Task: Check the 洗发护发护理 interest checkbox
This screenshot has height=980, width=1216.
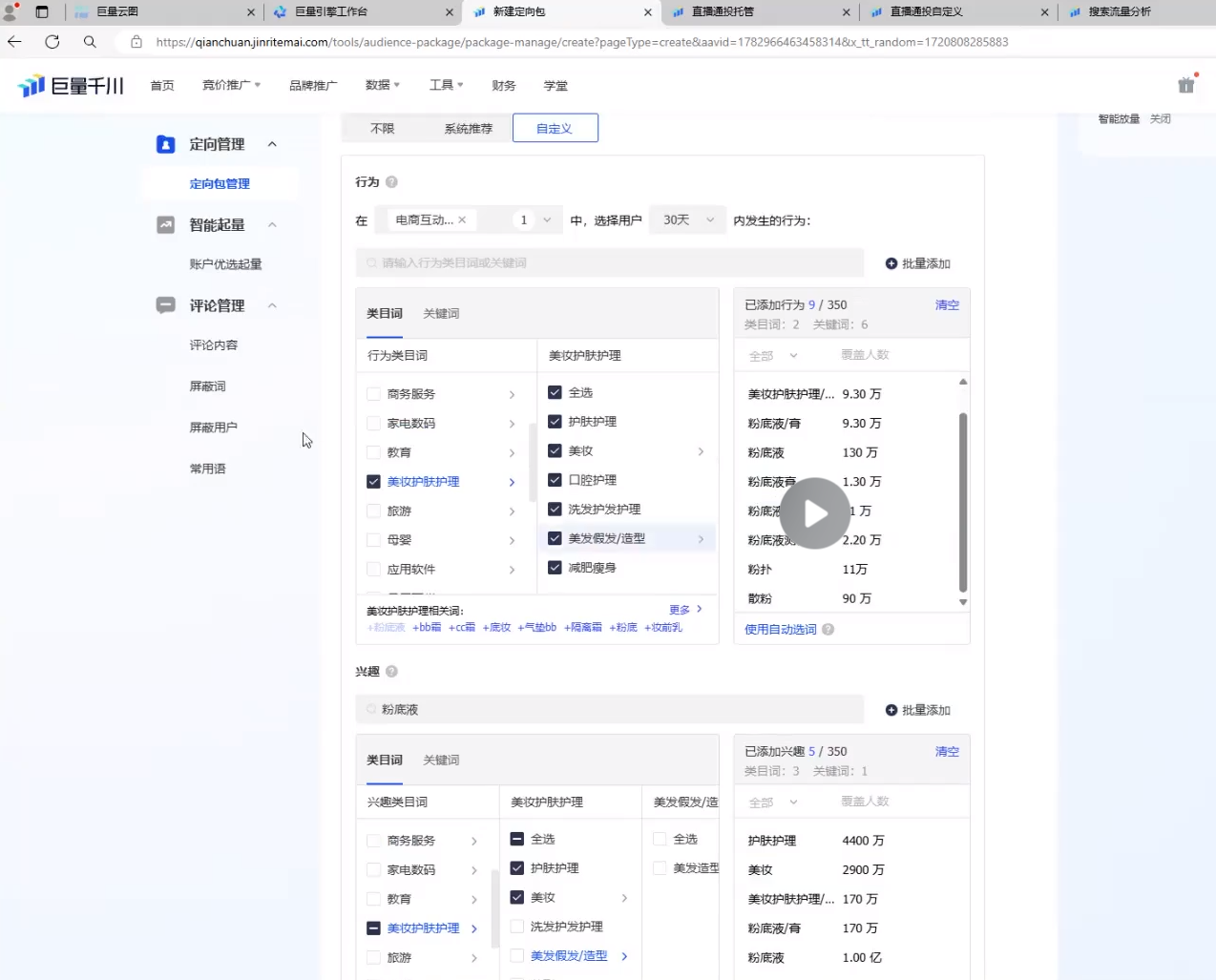Action: (x=517, y=927)
